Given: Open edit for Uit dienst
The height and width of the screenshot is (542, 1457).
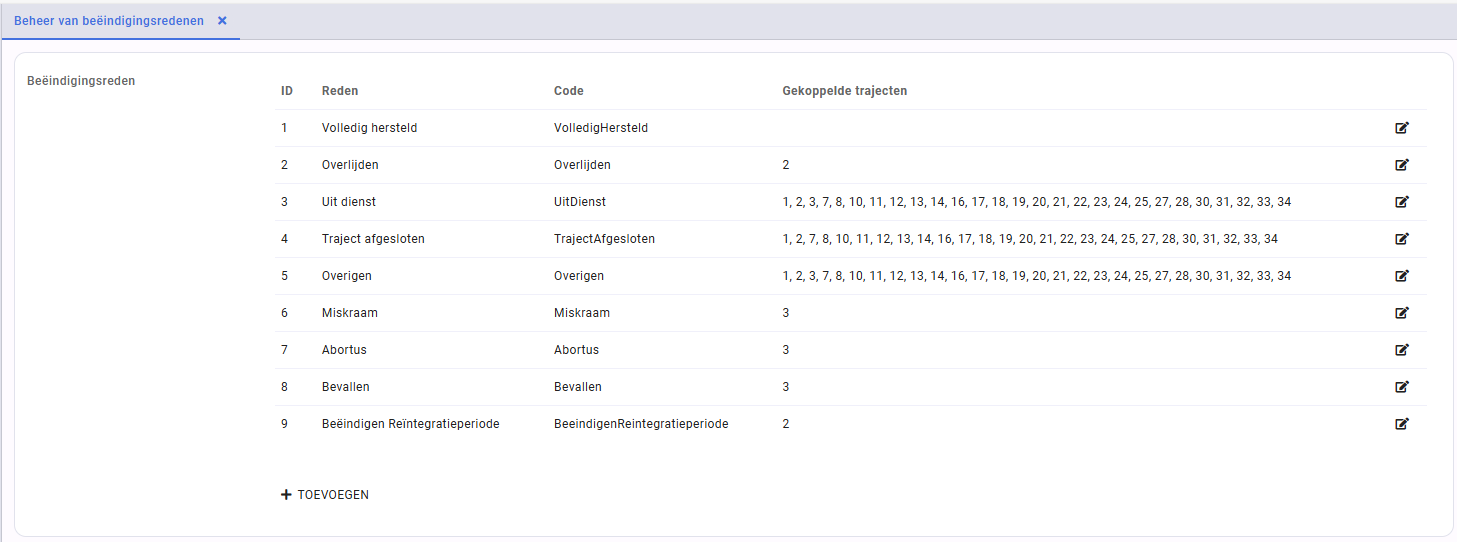Looking at the screenshot, I should tap(1402, 202).
